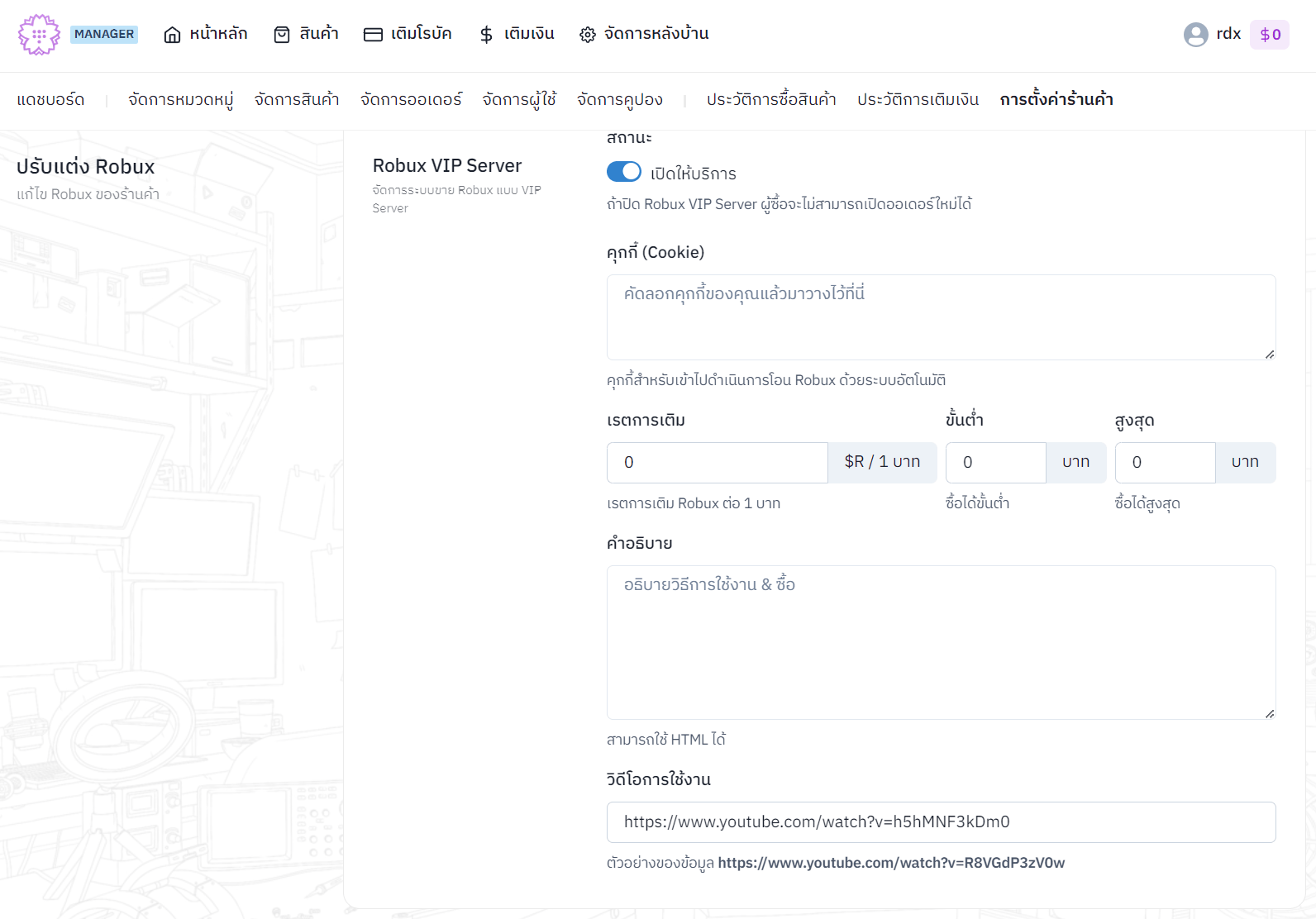1316x919 pixels.
Task: Open จัดการคูปอง in the sub-navigation
Action: coord(619,100)
